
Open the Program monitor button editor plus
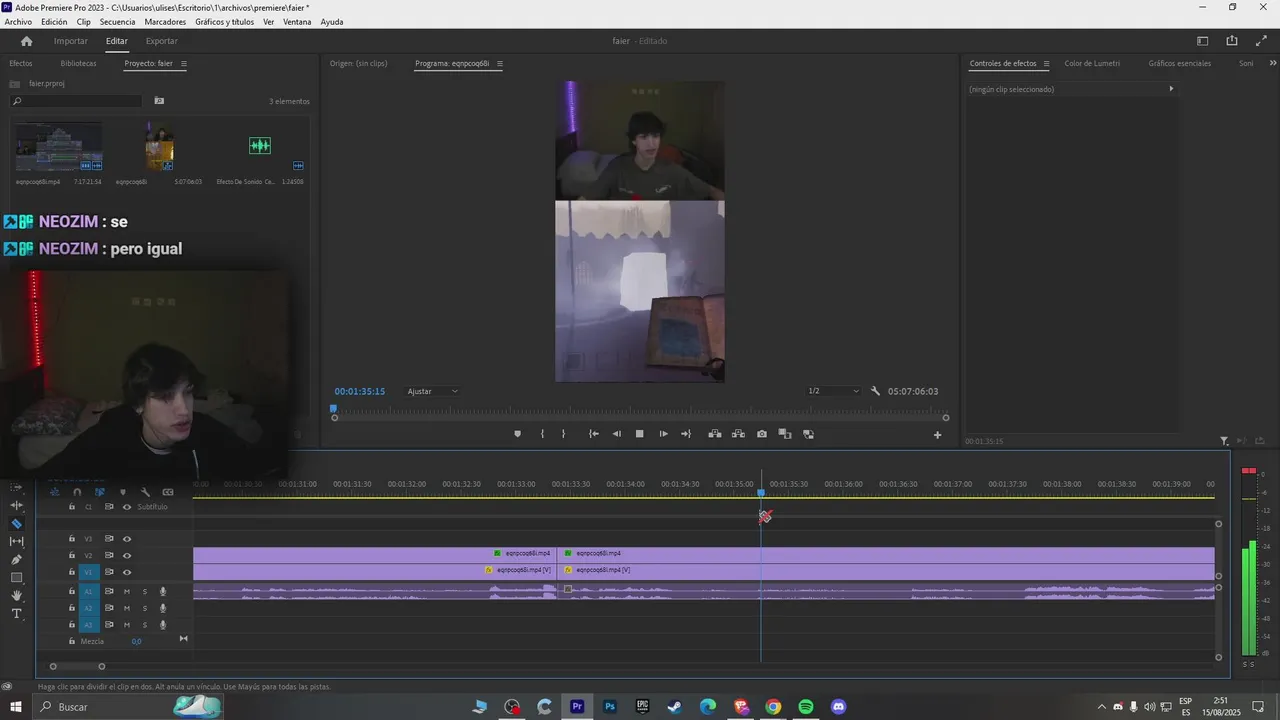pos(937,435)
